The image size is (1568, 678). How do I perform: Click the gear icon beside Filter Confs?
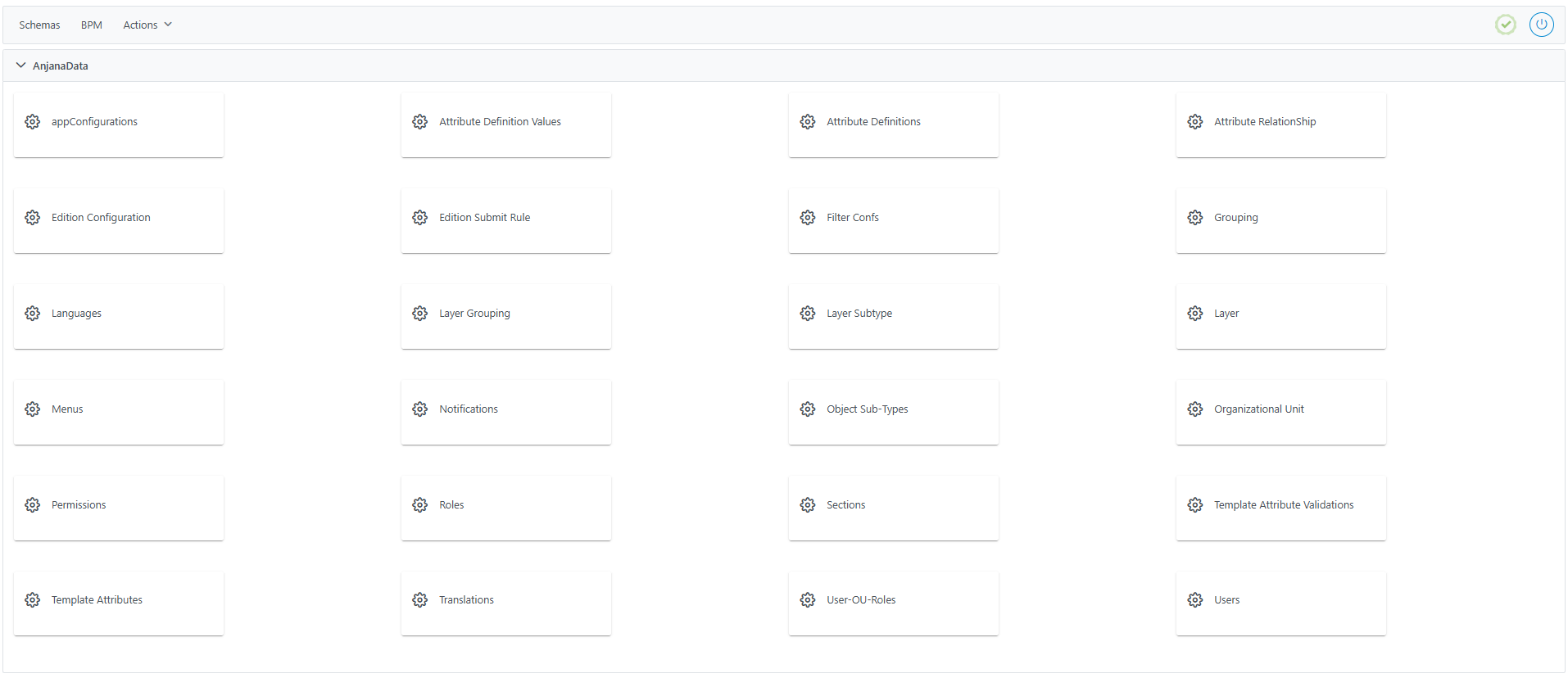(x=808, y=218)
